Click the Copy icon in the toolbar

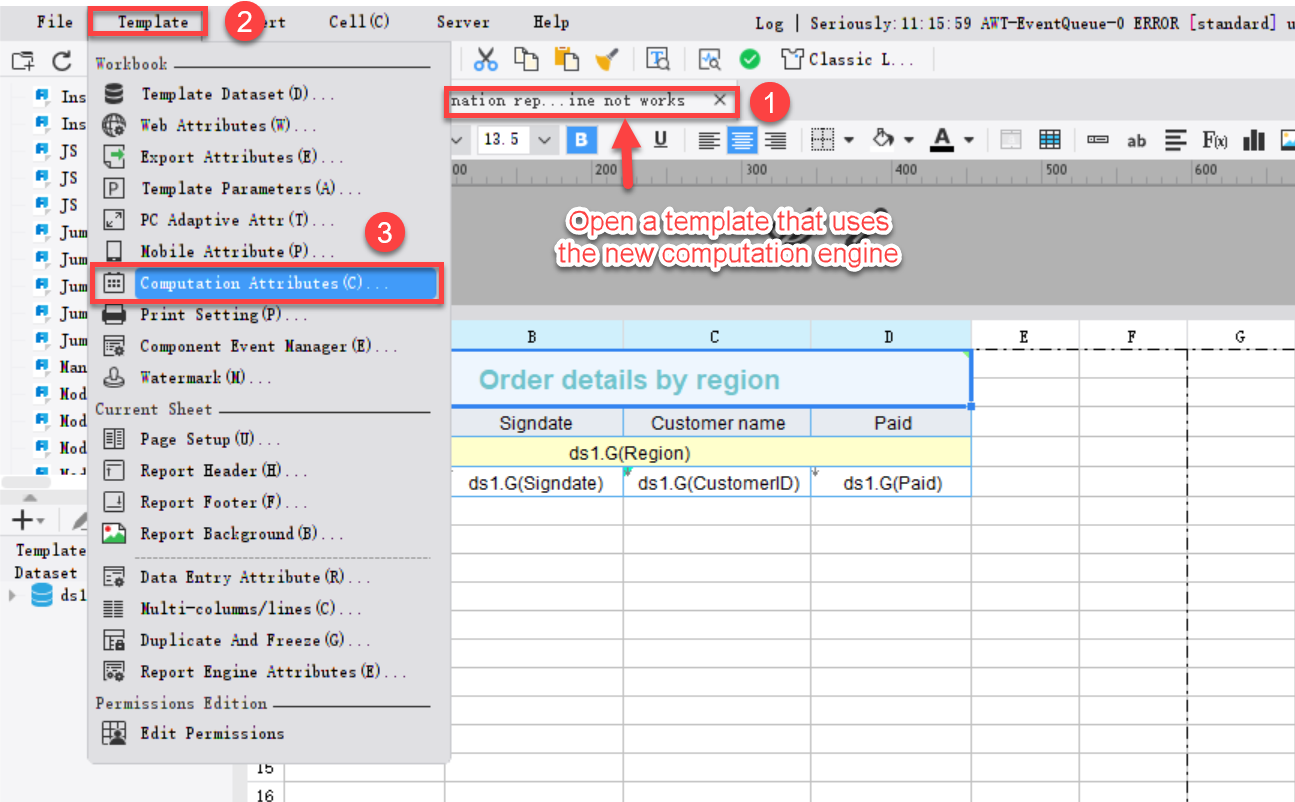click(526, 60)
